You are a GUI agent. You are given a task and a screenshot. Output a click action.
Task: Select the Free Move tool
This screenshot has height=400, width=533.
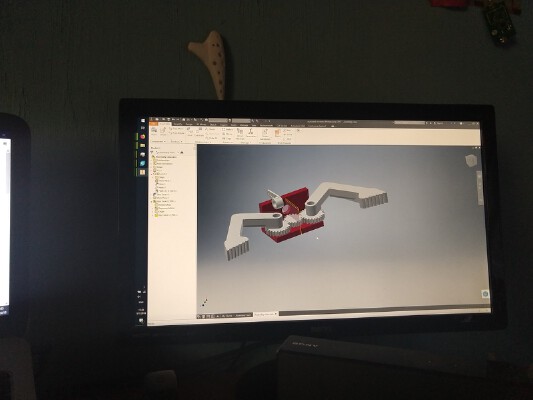coord(176,129)
